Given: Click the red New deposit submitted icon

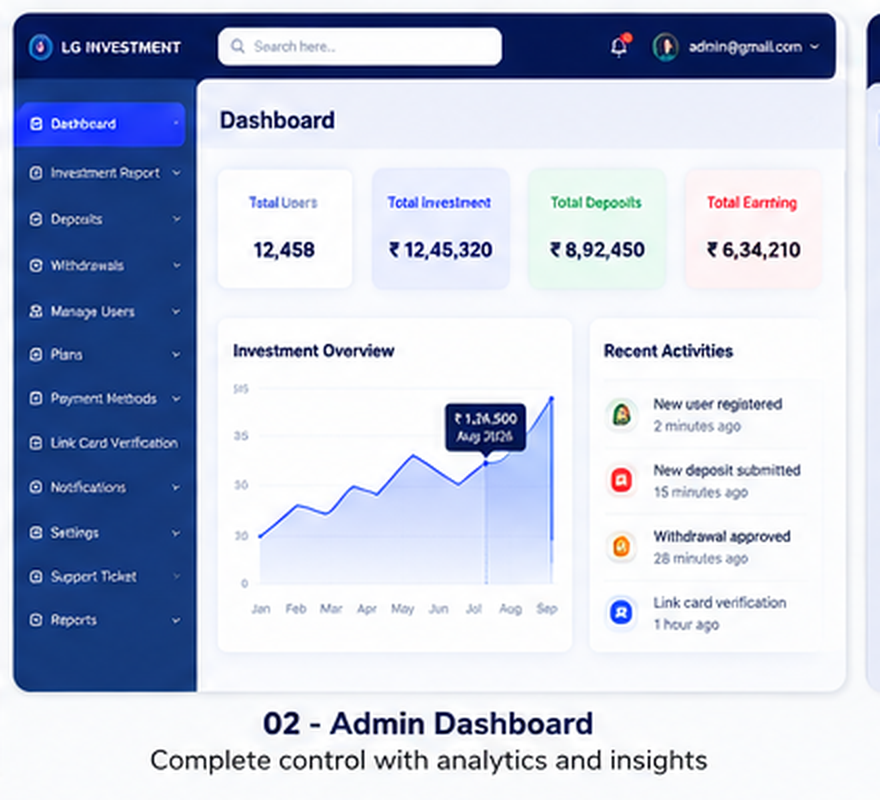Looking at the screenshot, I should (621, 481).
